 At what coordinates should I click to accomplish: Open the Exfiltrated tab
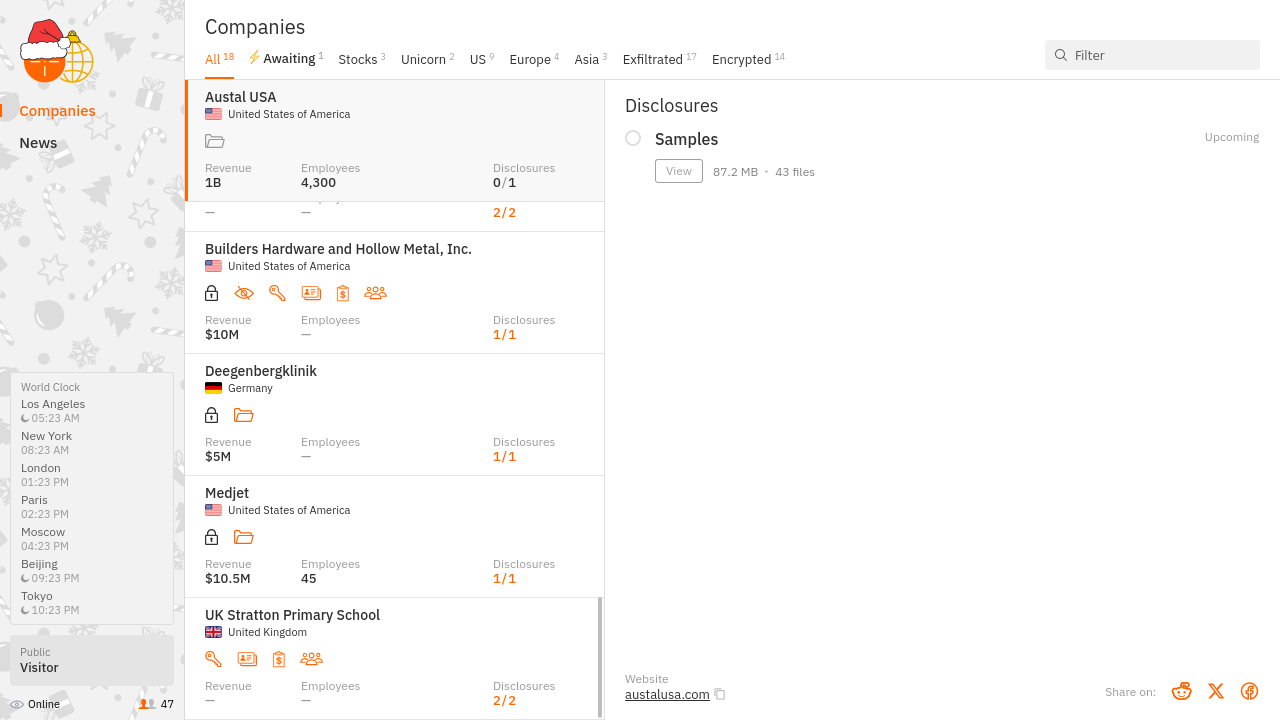(660, 59)
